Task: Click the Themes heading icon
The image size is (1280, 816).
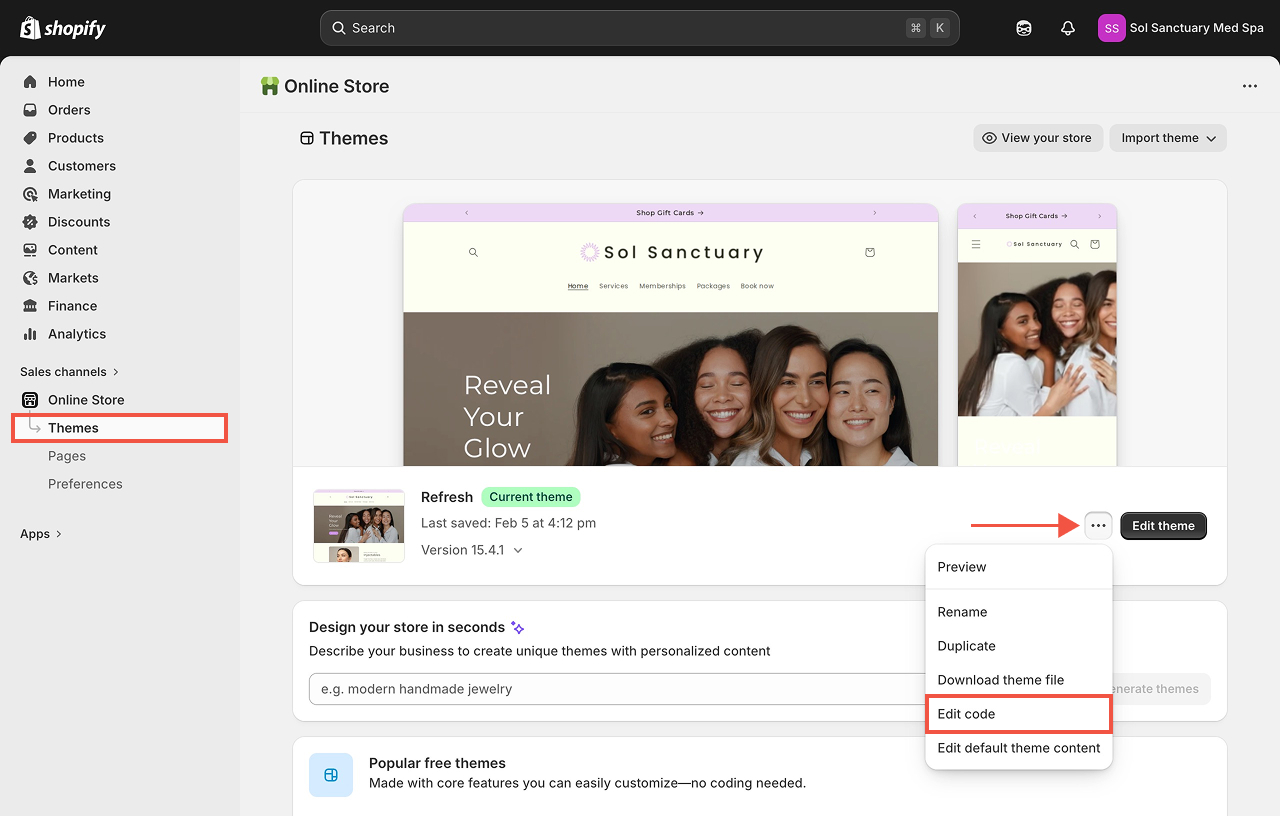Action: tap(307, 139)
